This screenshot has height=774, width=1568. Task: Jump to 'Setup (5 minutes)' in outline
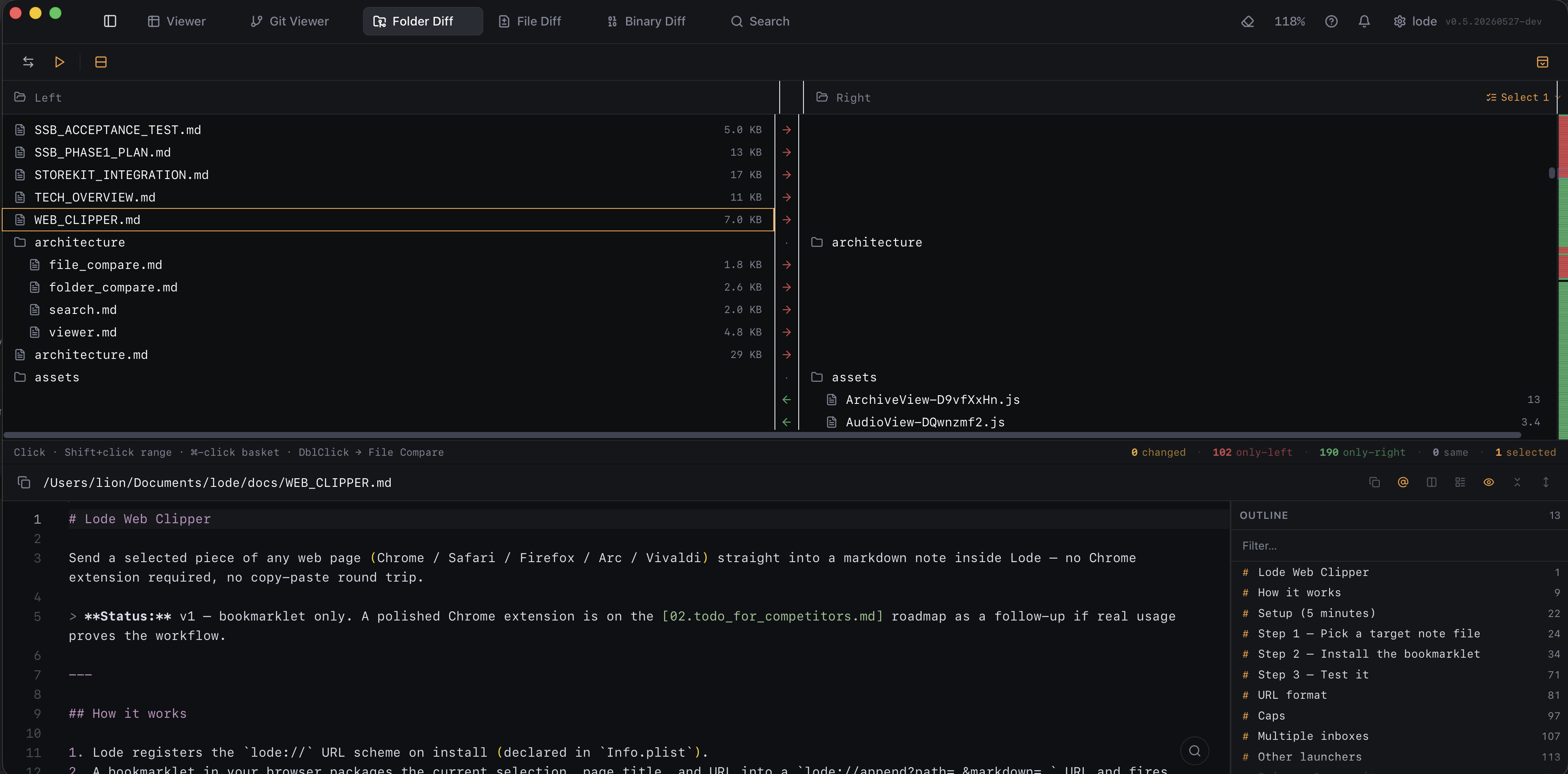[1399, 613]
